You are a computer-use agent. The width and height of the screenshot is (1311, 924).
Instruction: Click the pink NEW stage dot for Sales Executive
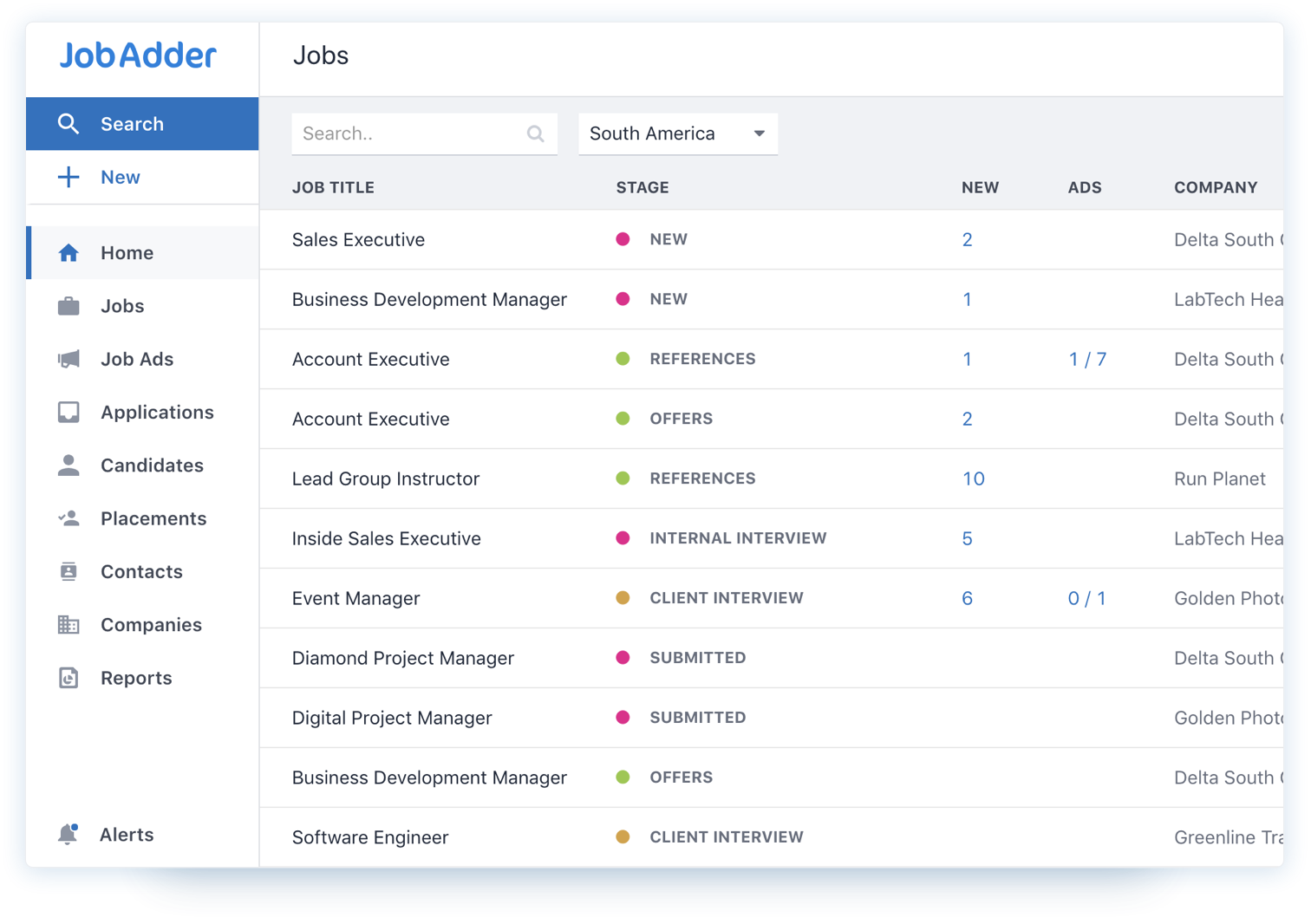tap(623, 239)
